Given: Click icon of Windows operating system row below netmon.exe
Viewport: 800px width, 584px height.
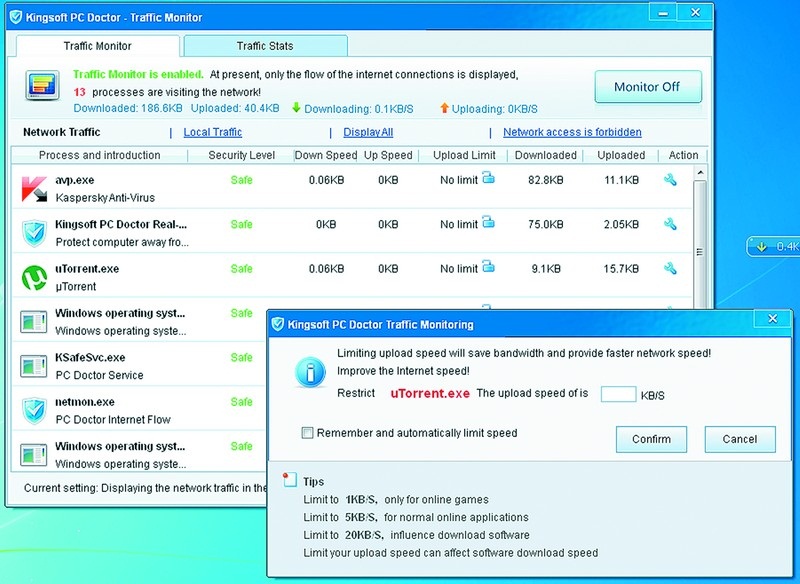Looking at the screenshot, I should click(34, 454).
